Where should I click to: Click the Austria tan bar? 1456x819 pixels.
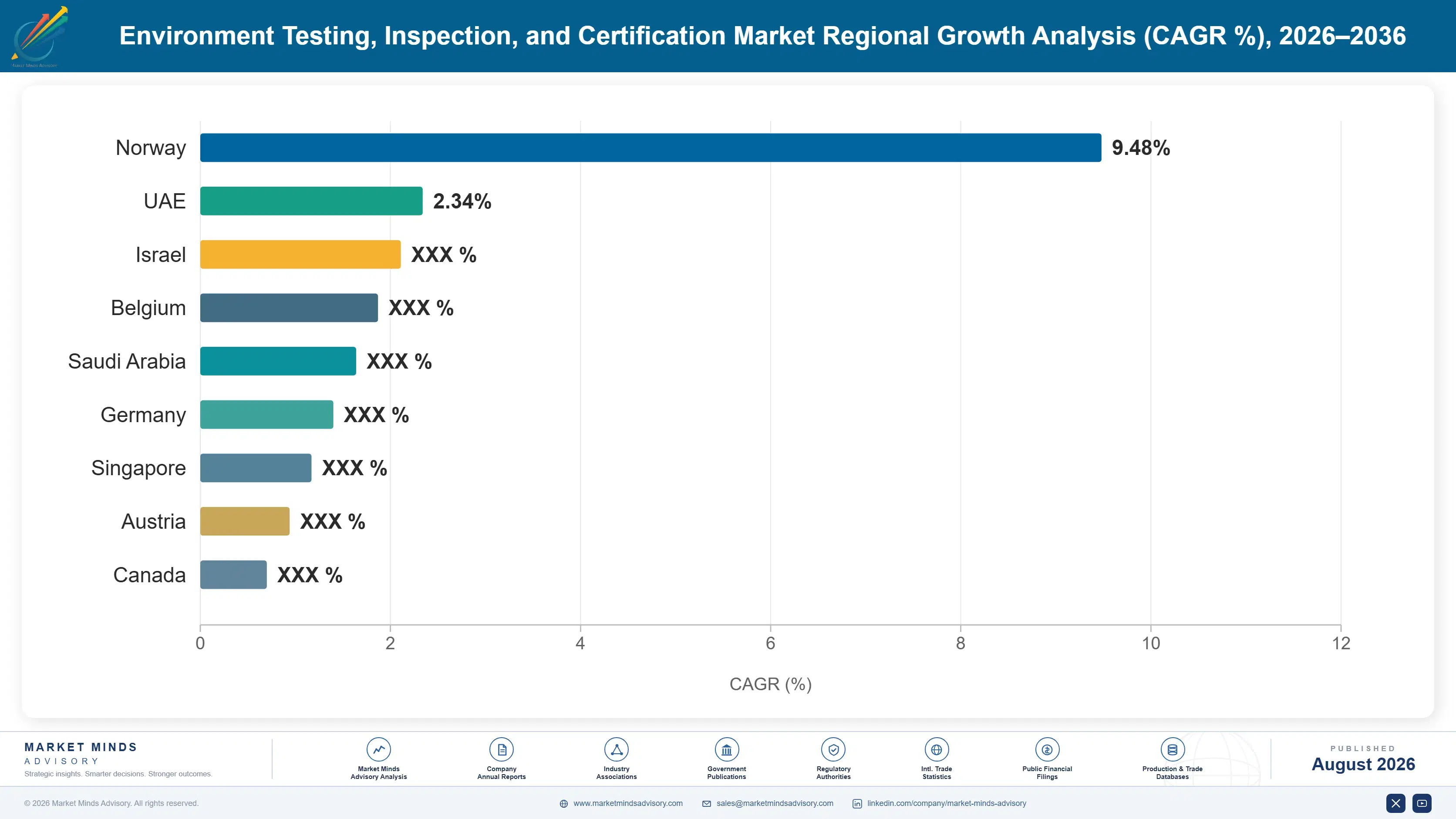[245, 521]
